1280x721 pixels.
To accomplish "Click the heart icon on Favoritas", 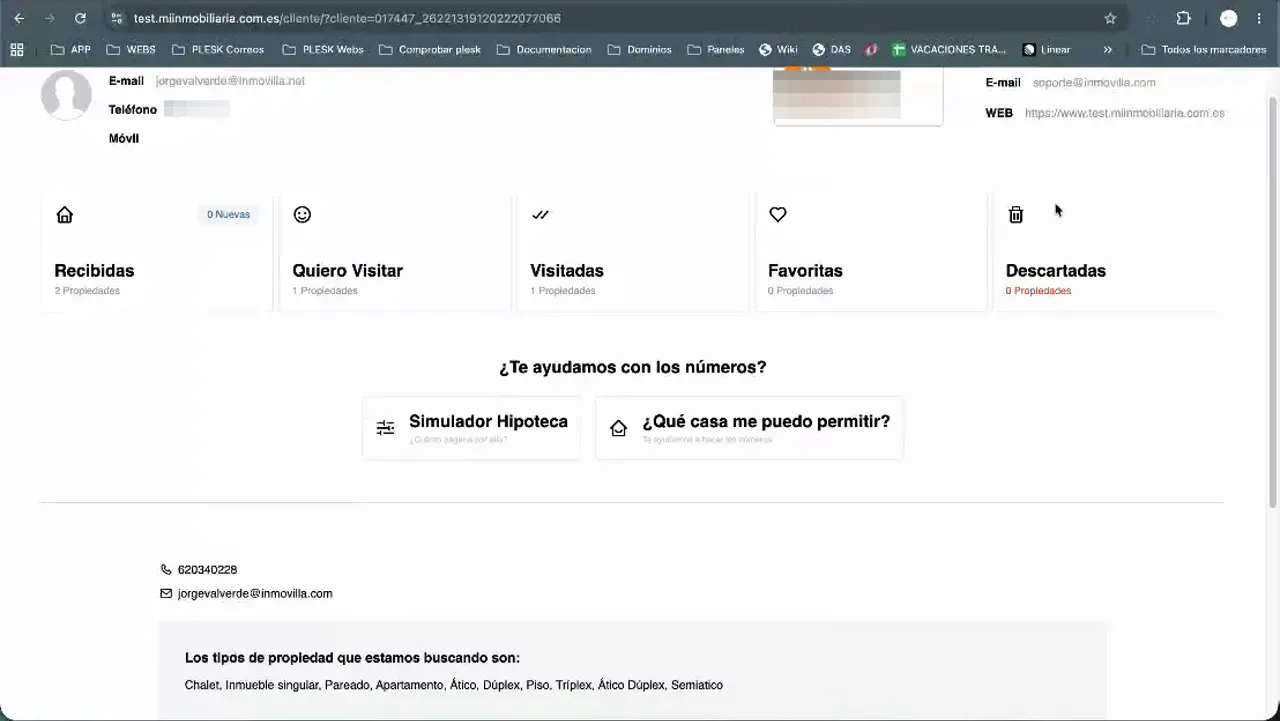I will click(x=778, y=214).
